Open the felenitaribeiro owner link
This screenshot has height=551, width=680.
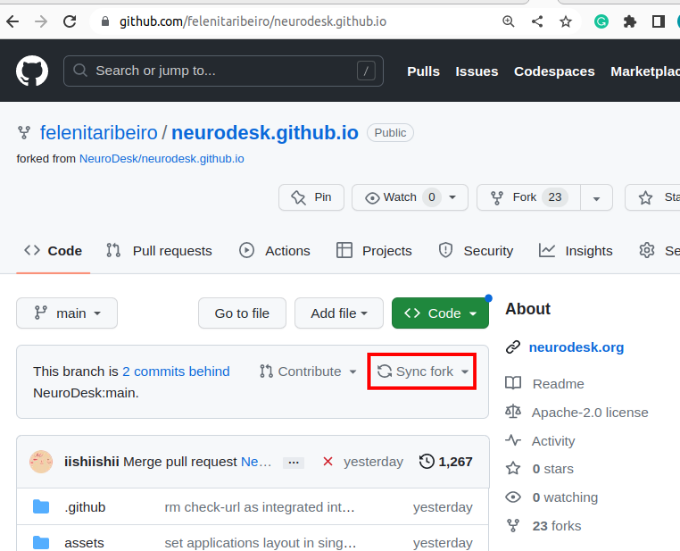point(99,133)
